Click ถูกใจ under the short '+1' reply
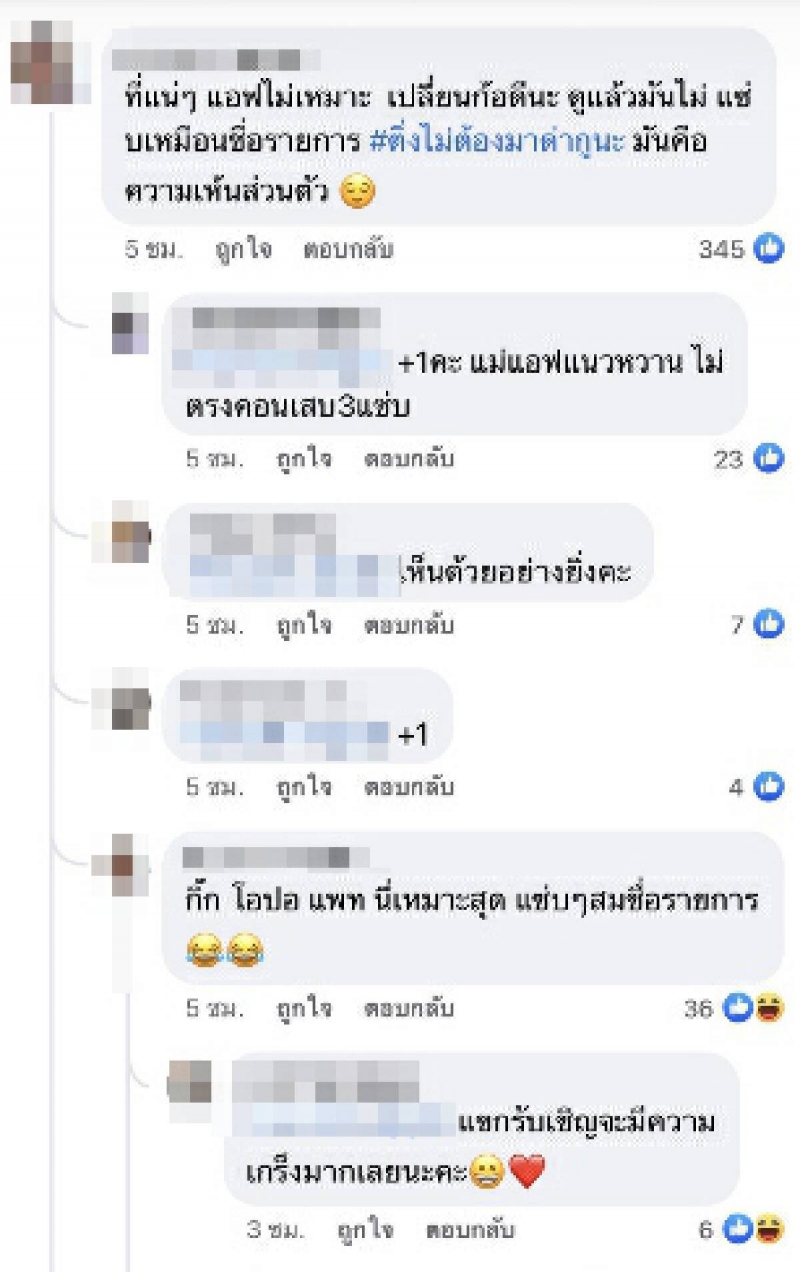This screenshot has width=800, height=1272. pos(304,787)
